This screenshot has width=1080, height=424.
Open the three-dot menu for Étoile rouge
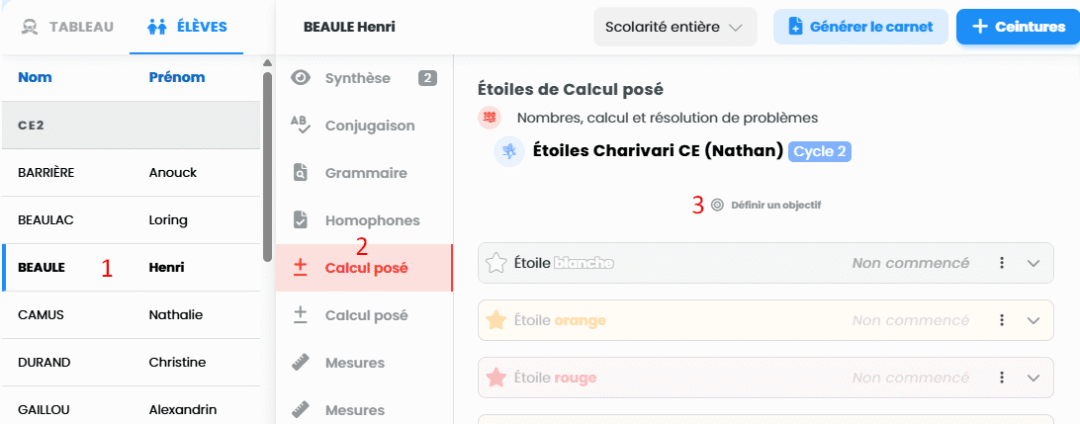coord(1002,378)
